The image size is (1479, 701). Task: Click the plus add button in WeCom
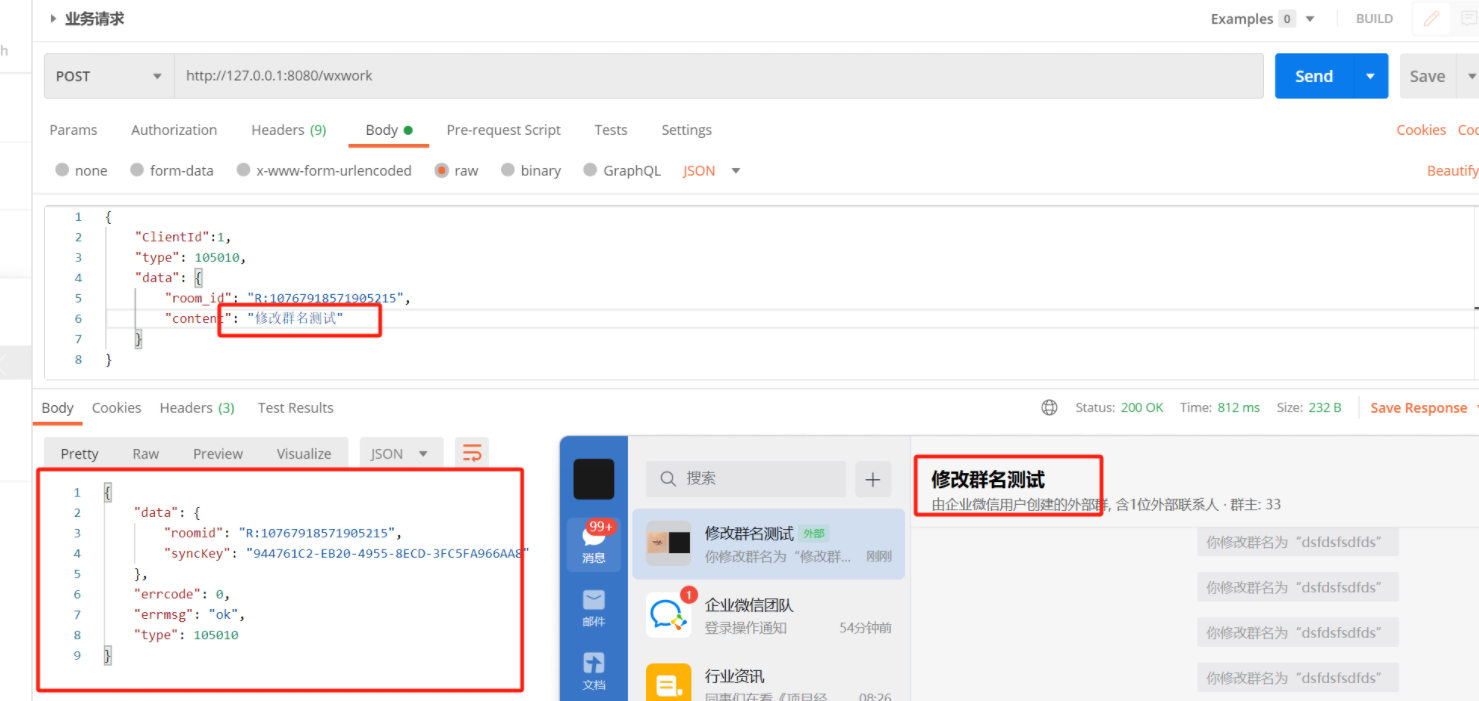coord(872,479)
